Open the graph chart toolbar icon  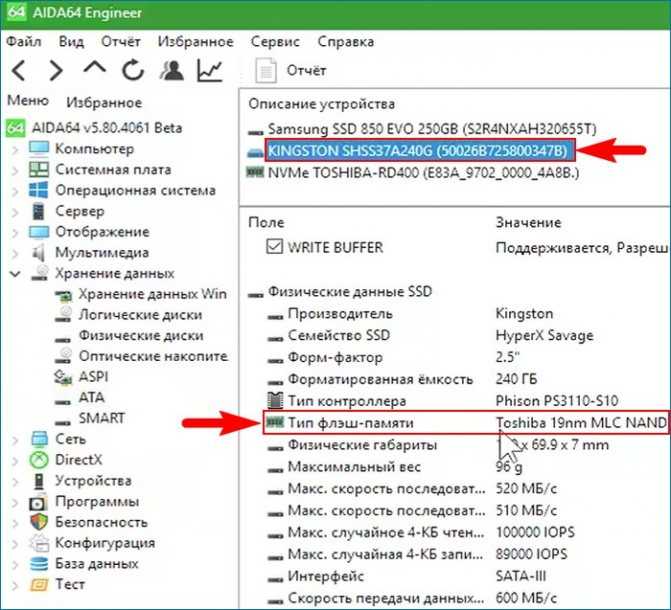[210, 70]
